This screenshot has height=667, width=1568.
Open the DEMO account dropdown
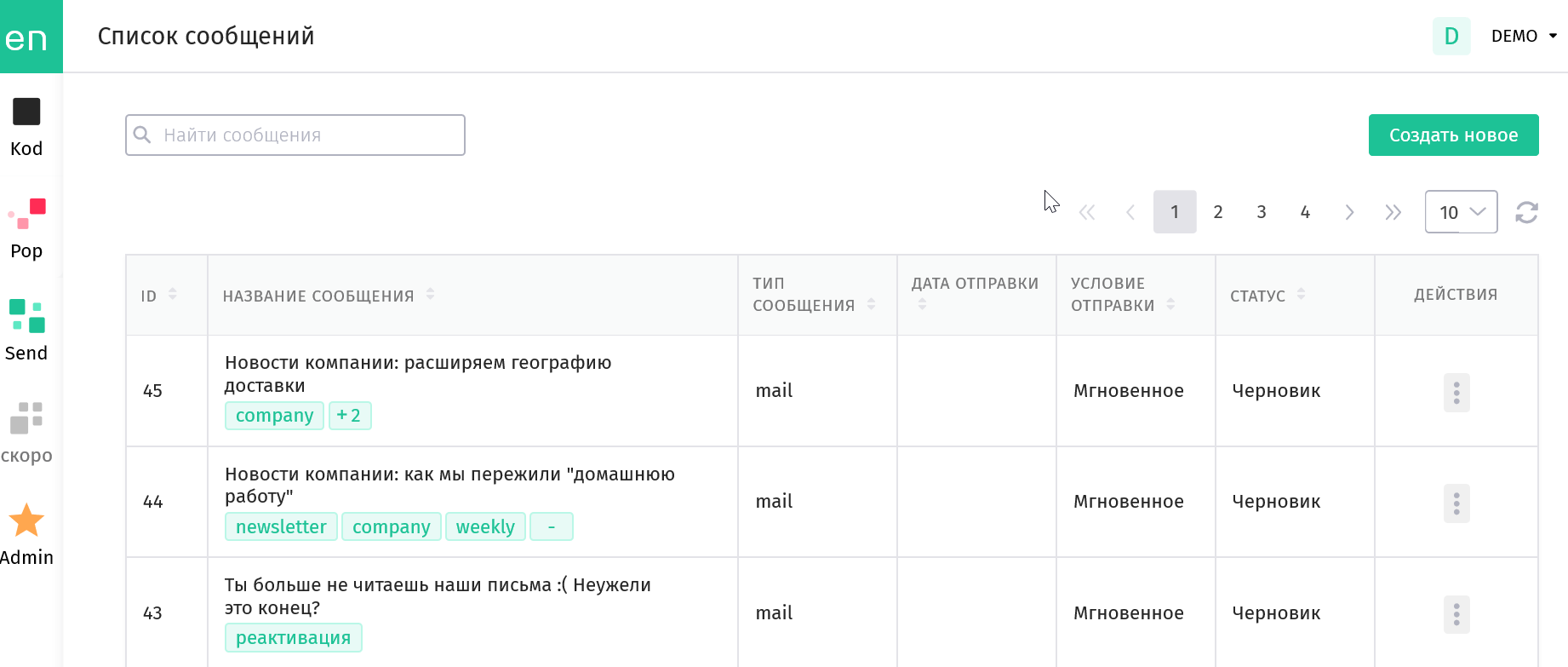1524,36
